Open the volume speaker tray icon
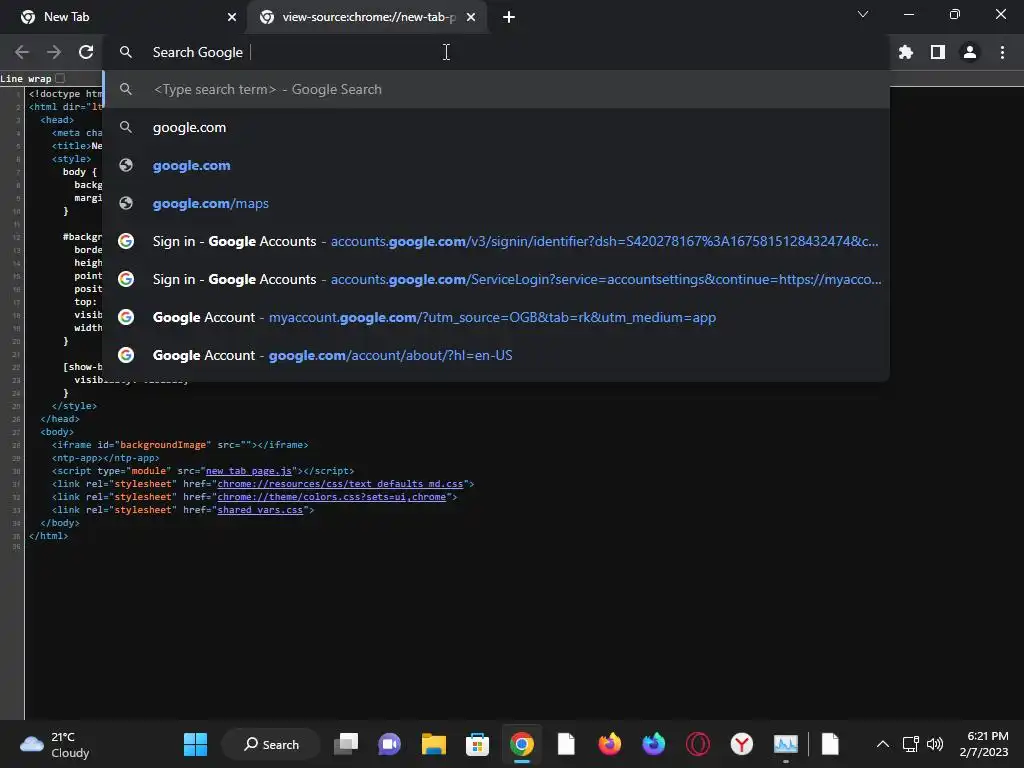Viewport: 1024px width, 768px height. tap(935, 744)
